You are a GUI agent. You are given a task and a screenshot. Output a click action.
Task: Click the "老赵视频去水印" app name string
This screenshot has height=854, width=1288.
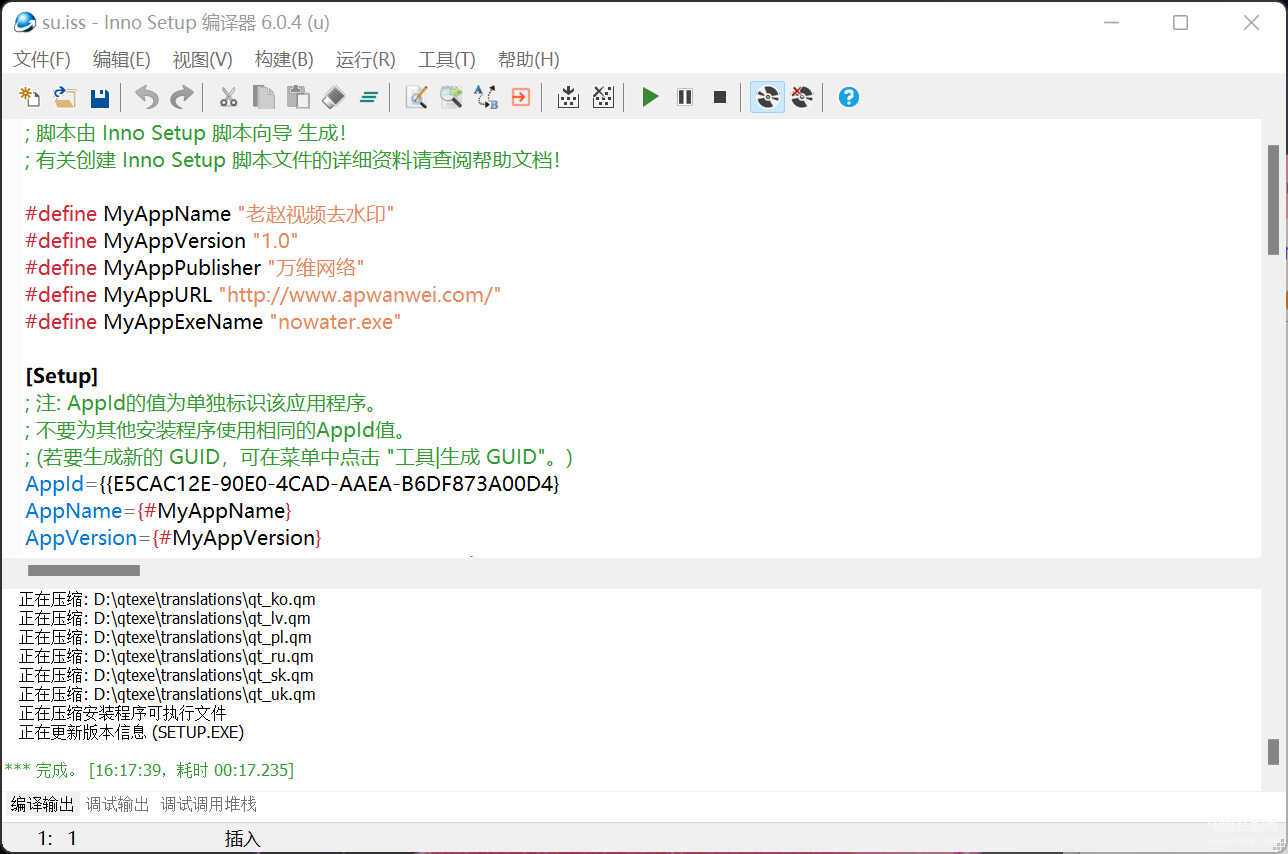(315, 214)
